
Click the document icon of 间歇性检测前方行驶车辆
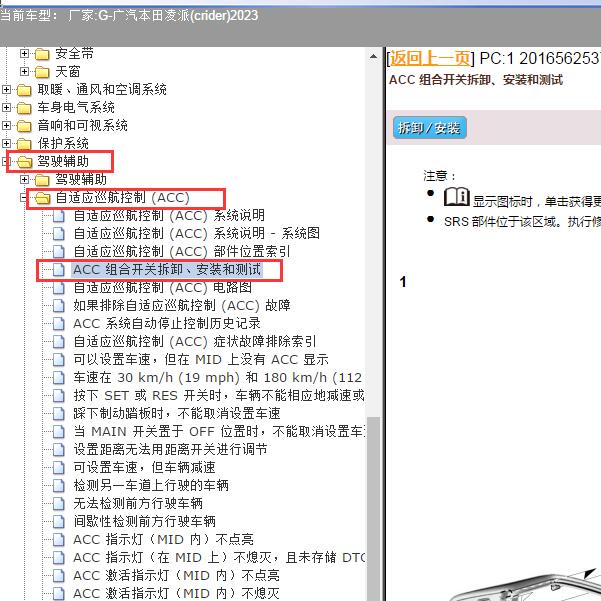pyautogui.click(x=59, y=522)
